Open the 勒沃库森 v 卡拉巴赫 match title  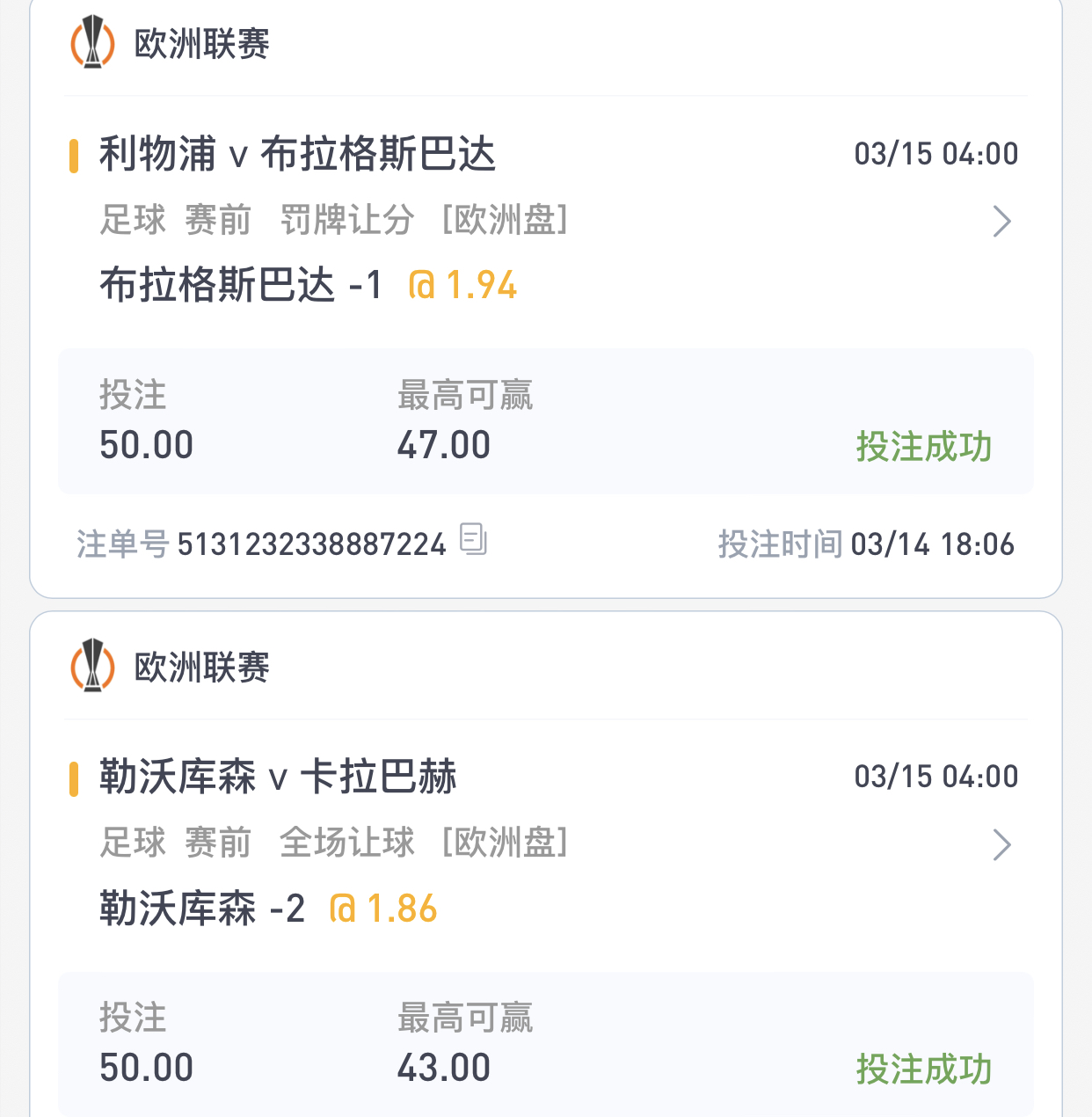click(278, 777)
